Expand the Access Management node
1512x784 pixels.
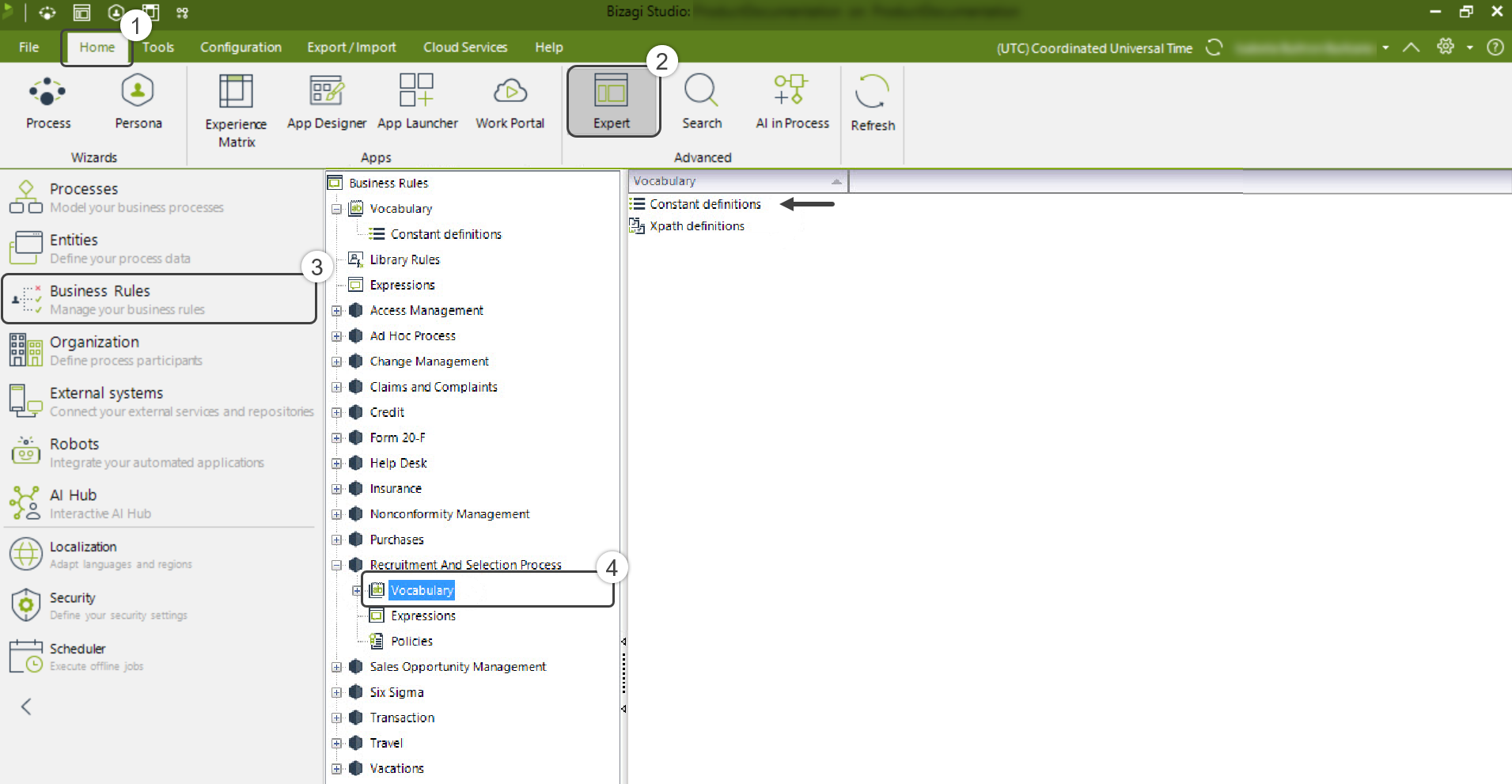337,311
